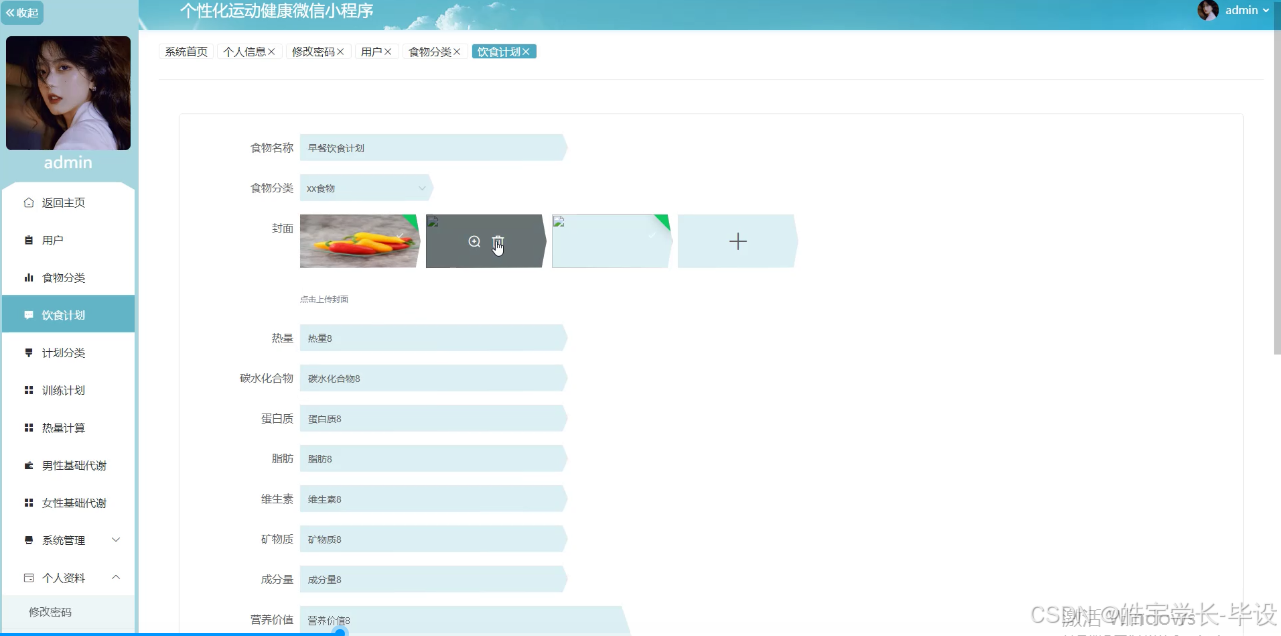Click the 点击上传封面 hint text
Viewport: 1281px width, 636px height.
(324, 299)
